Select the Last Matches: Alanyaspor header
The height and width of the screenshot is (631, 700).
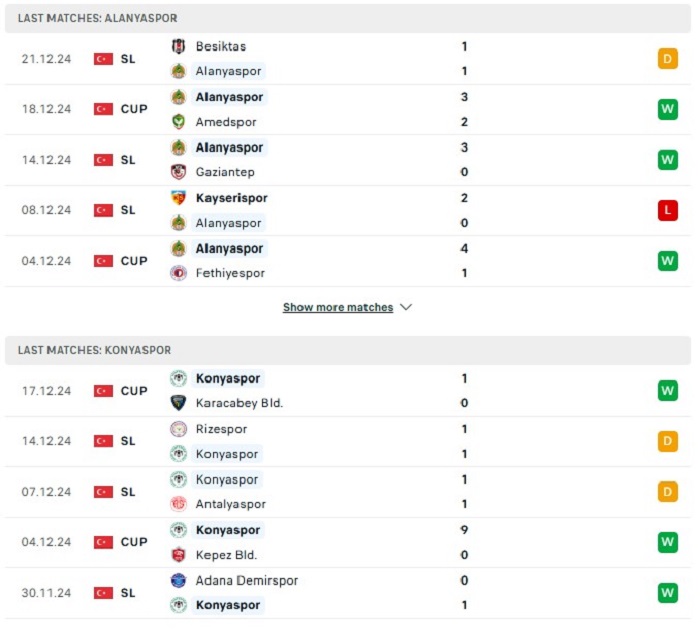point(348,18)
